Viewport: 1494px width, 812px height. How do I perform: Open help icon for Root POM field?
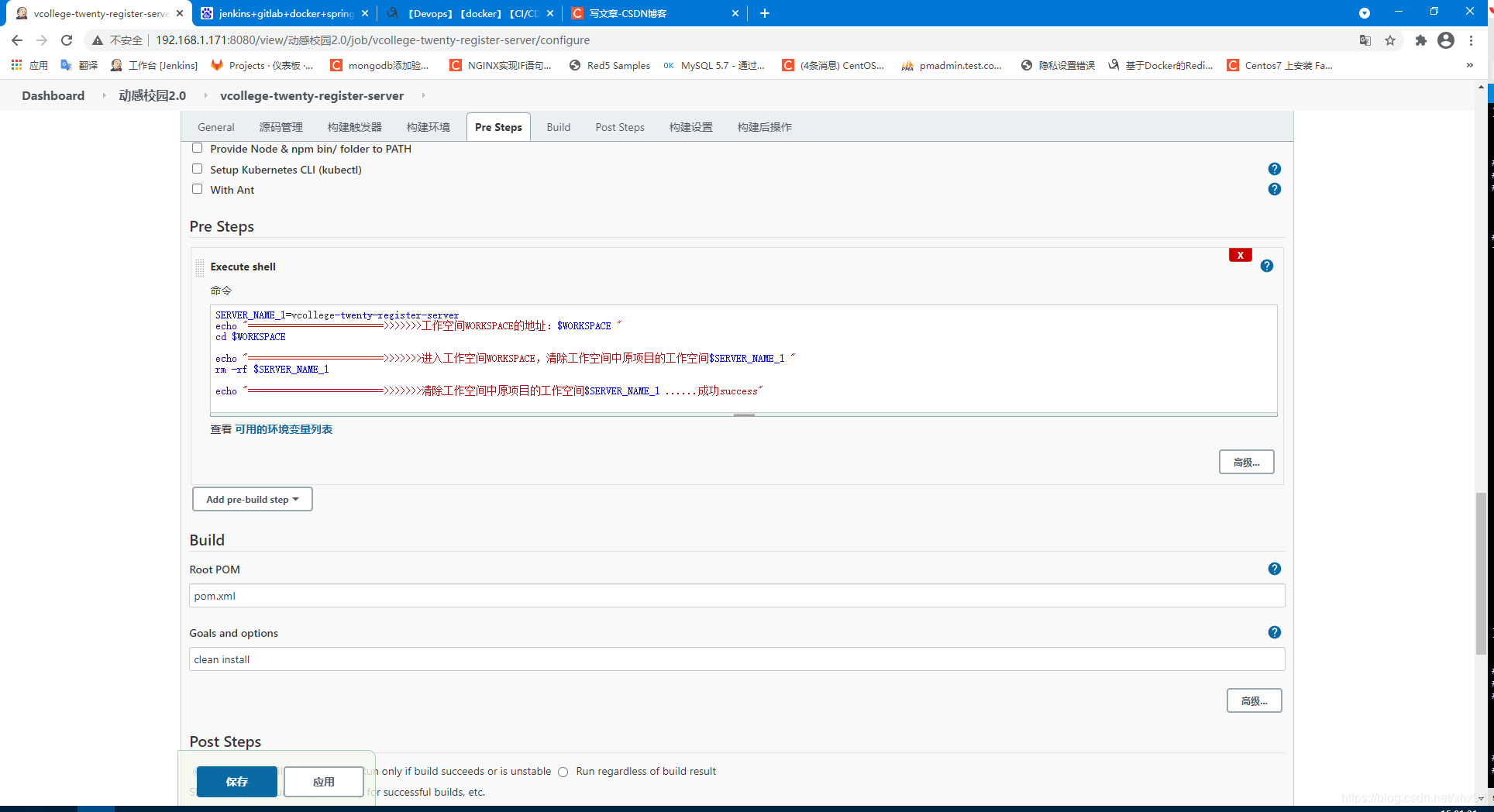[1274, 569]
